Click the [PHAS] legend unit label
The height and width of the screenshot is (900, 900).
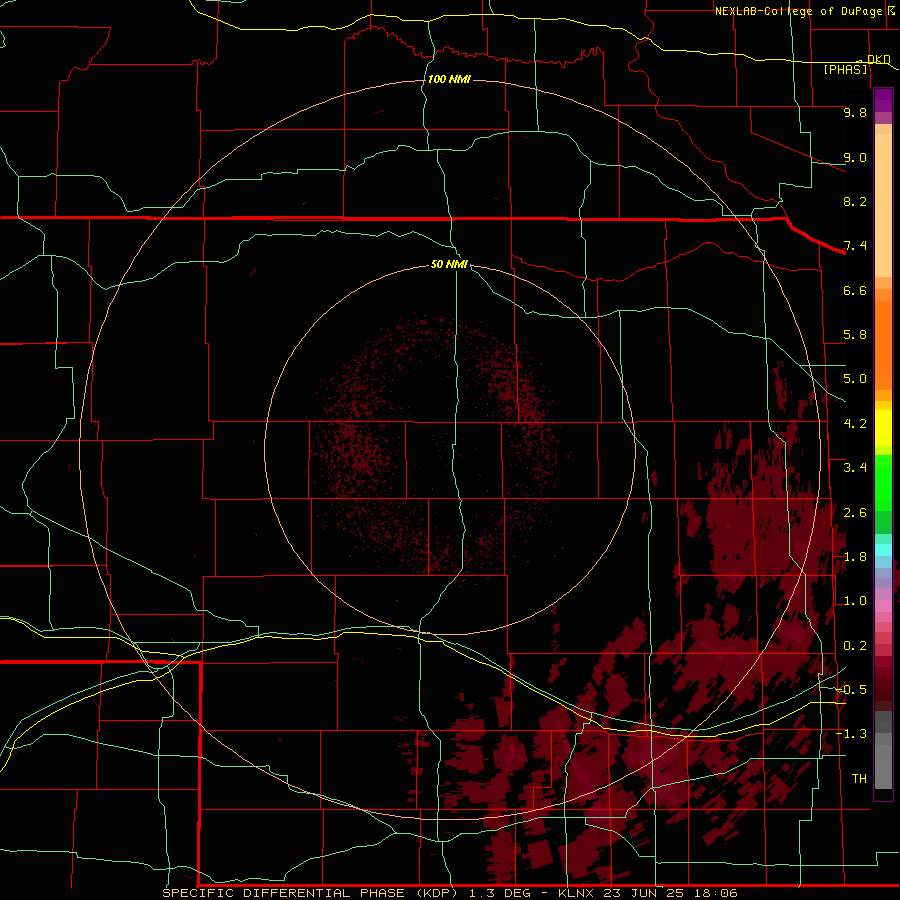pyautogui.click(x=845, y=69)
